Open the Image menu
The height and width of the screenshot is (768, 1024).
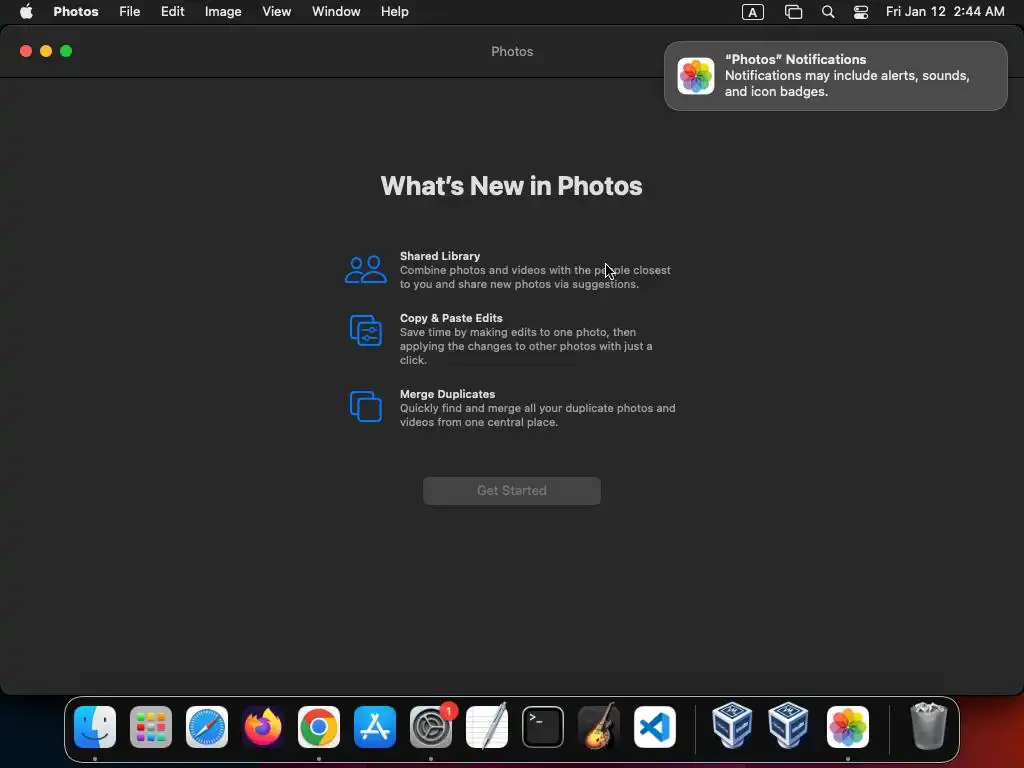click(223, 12)
